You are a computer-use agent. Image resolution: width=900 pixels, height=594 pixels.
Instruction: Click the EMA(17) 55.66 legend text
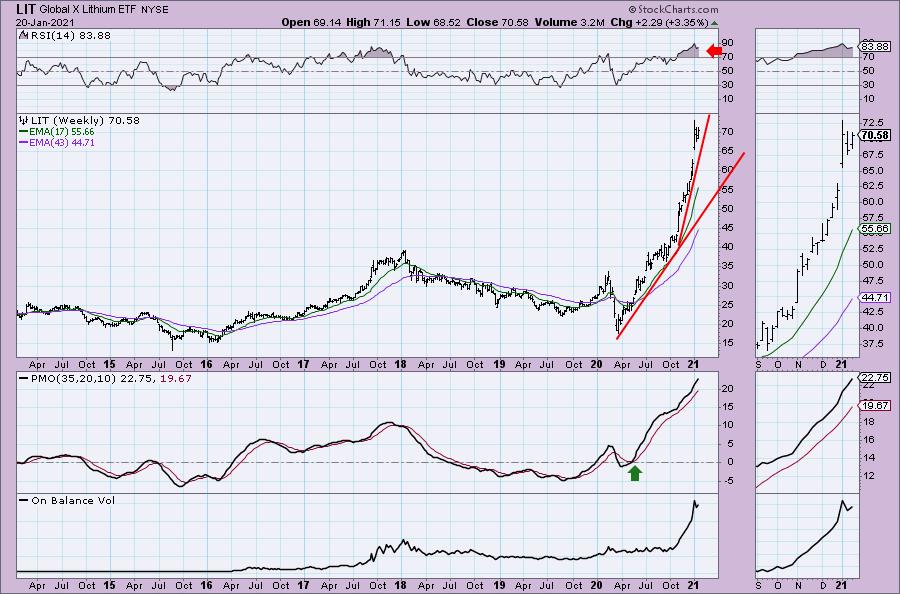[62, 132]
